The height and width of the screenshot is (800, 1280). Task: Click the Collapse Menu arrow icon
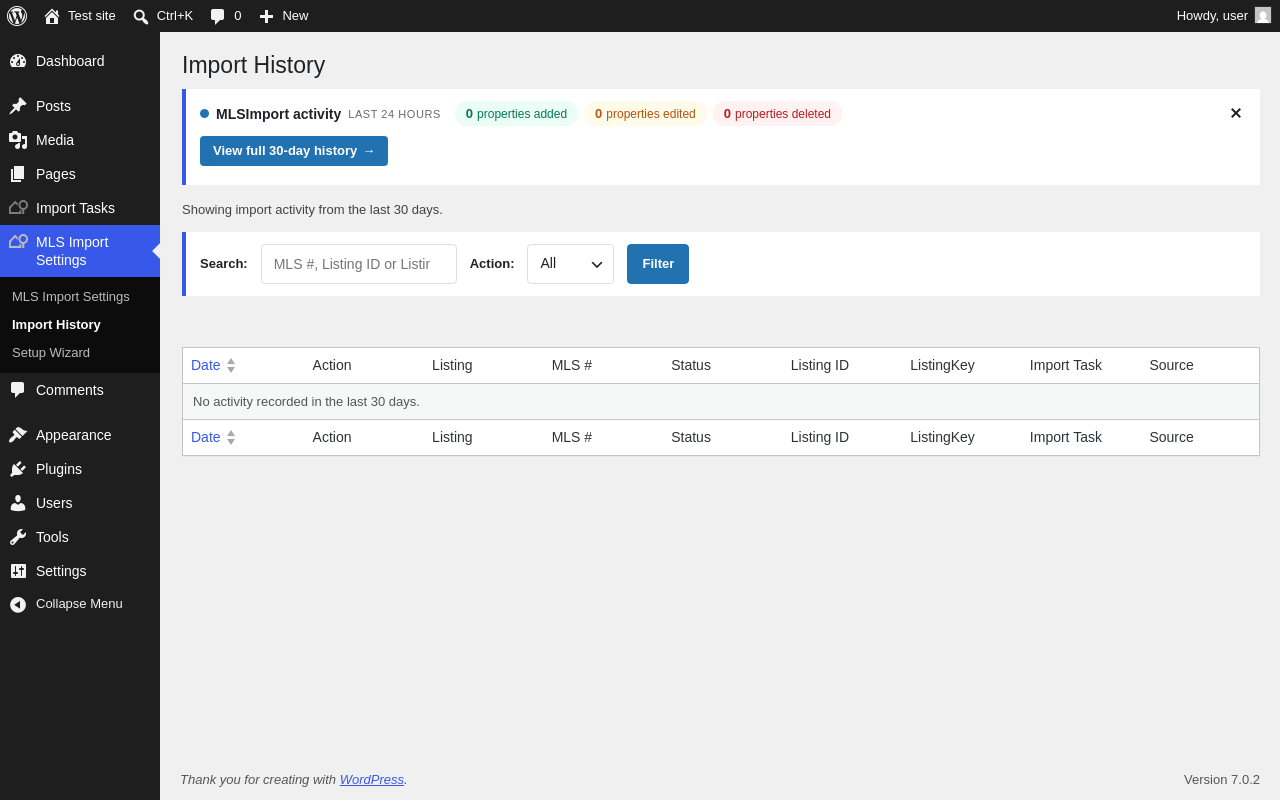coord(18,604)
